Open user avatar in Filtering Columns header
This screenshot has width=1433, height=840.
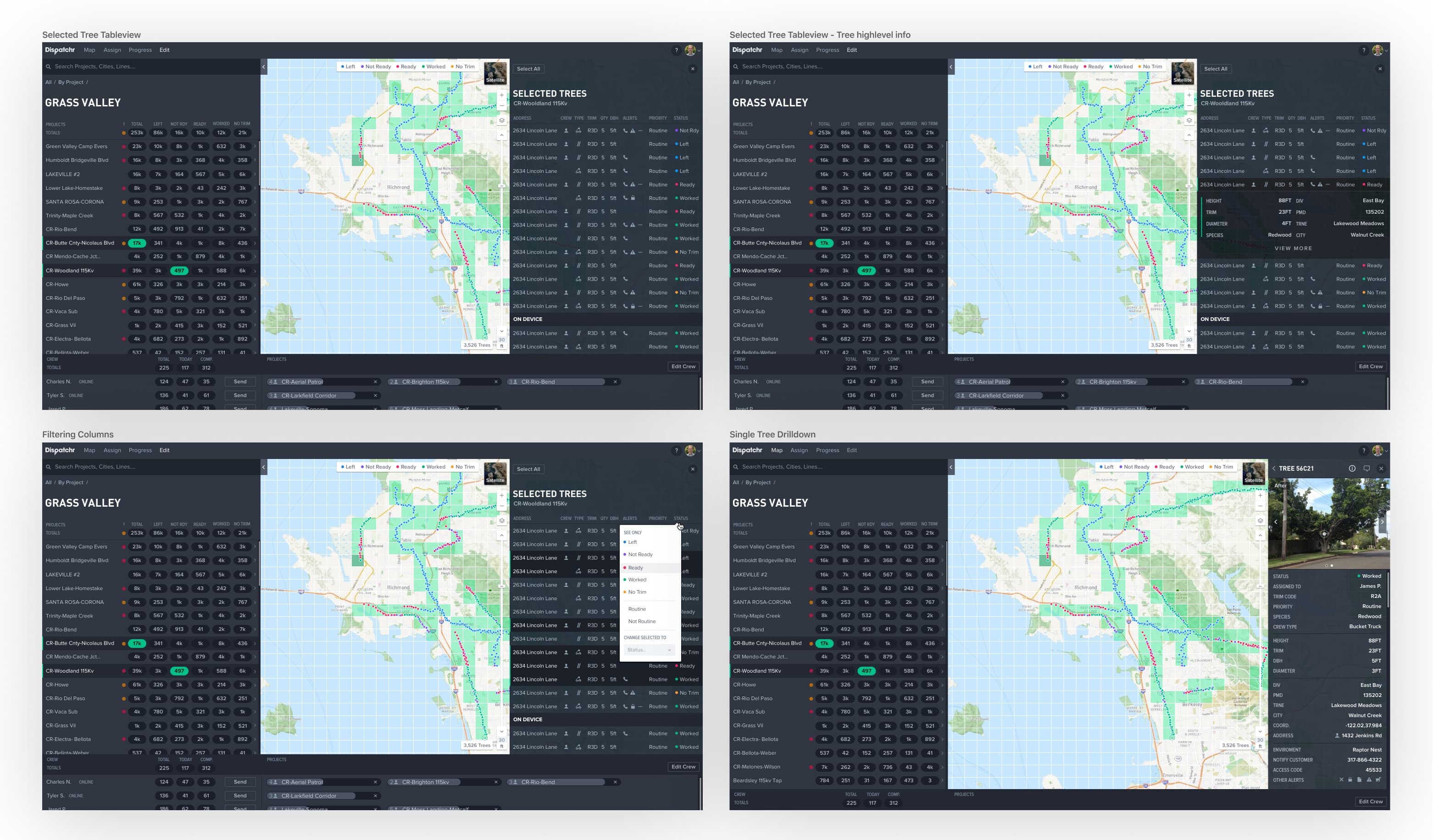690,450
